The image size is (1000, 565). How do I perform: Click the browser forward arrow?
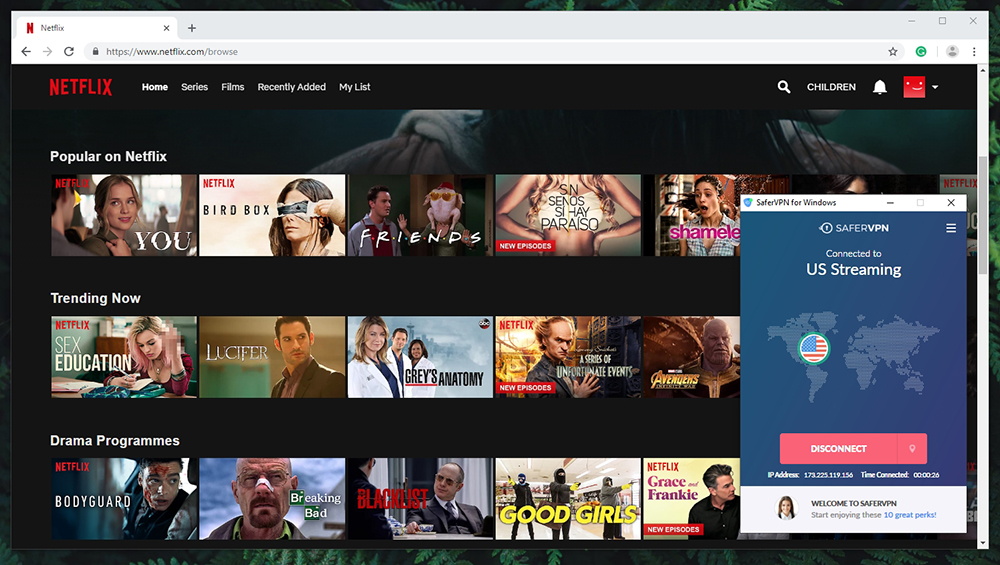coord(47,52)
